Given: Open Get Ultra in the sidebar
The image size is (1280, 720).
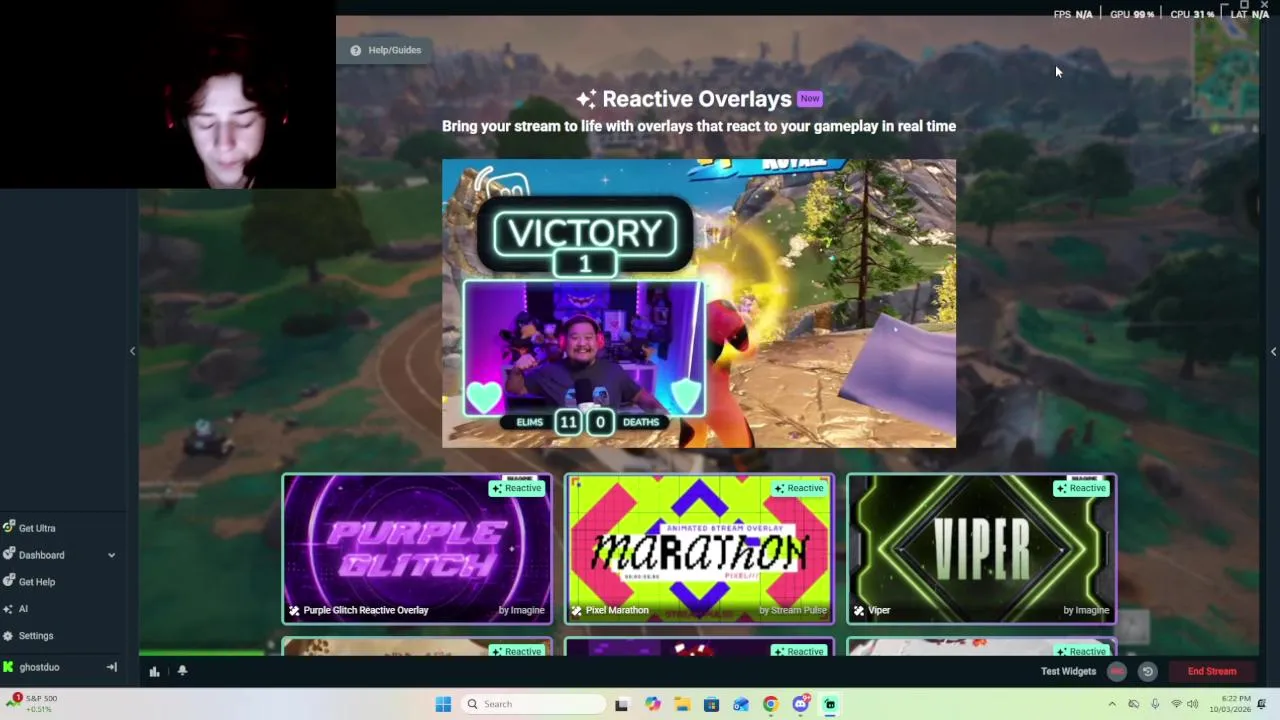Looking at the screenshot, I should click(x=37, y=528).
